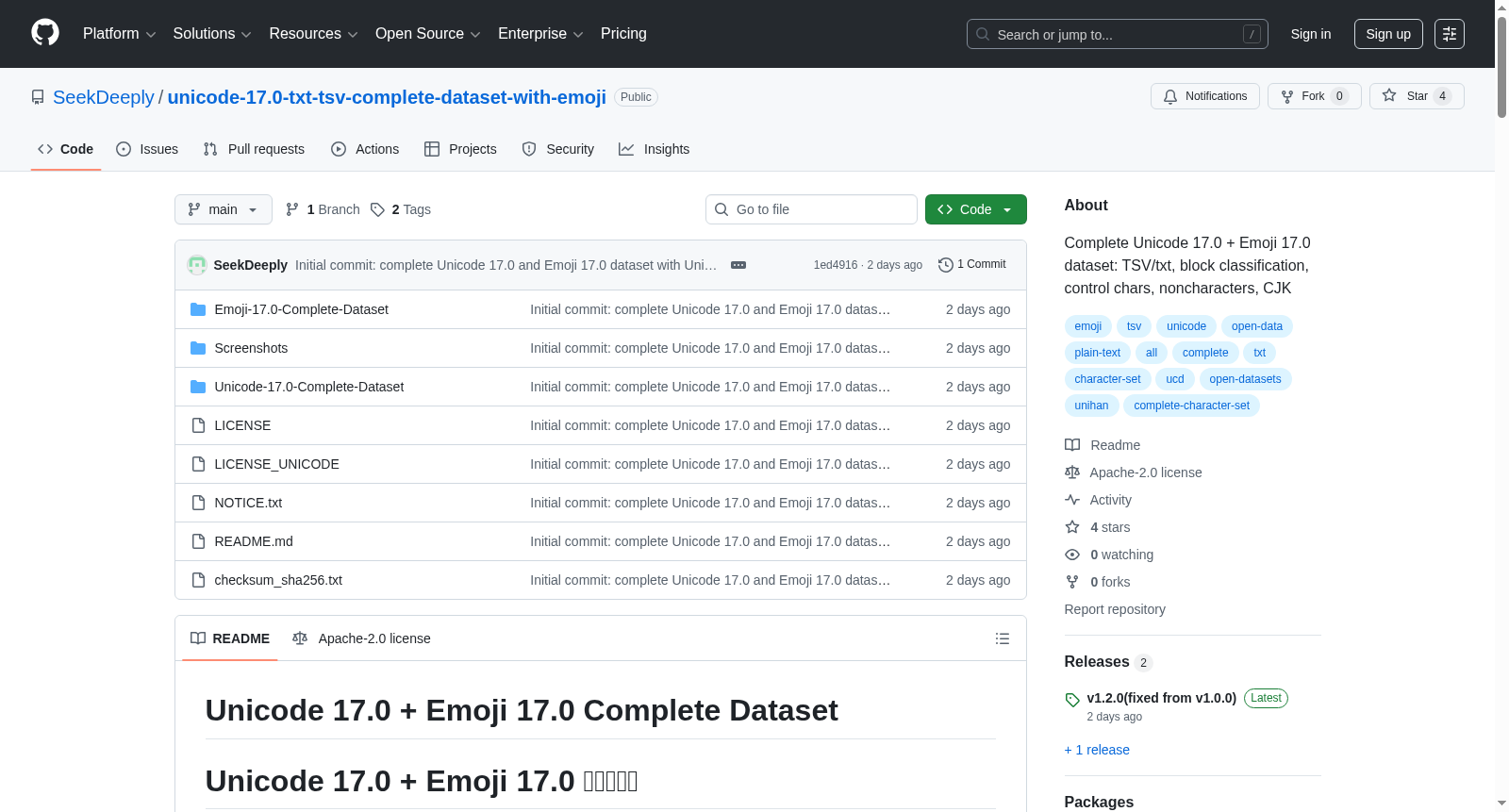Image resolution: width=1509 pixels, height=812 pixels.
Task: Click the commit details ellipsis icon
Action: coord(738,265)
